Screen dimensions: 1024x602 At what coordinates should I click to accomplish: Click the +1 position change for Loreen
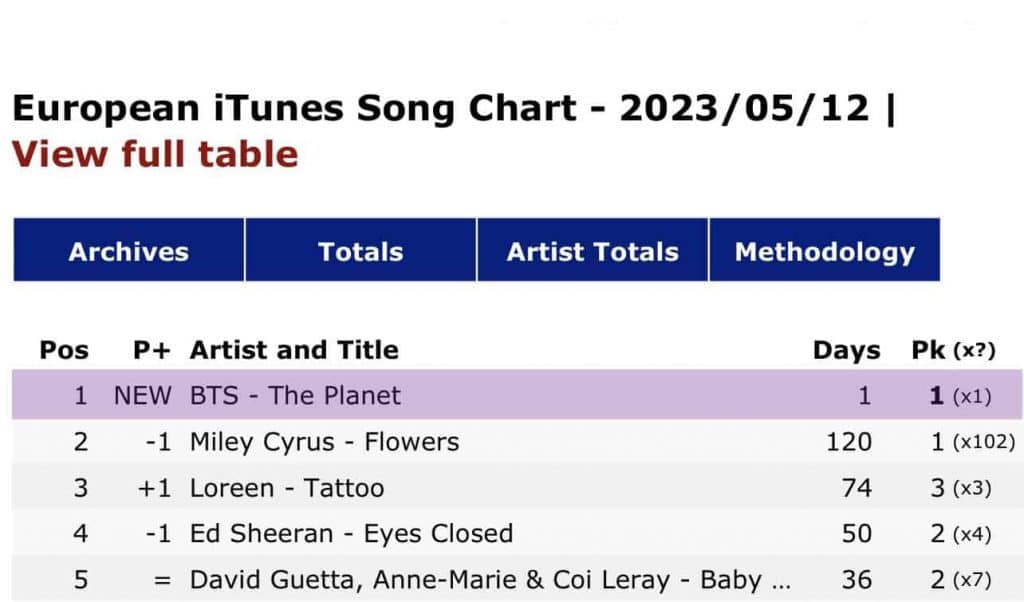[x=152, y=487]
